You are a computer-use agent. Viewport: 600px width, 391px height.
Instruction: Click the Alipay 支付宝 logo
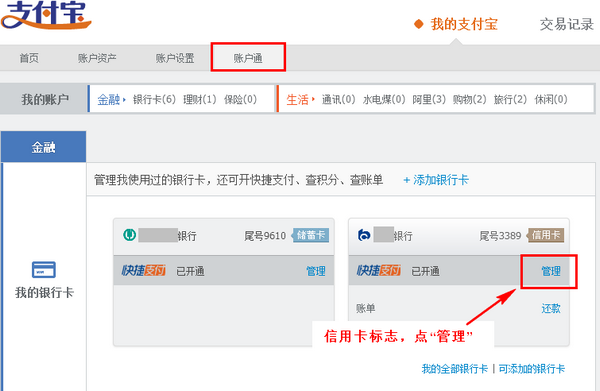(46, 15)
